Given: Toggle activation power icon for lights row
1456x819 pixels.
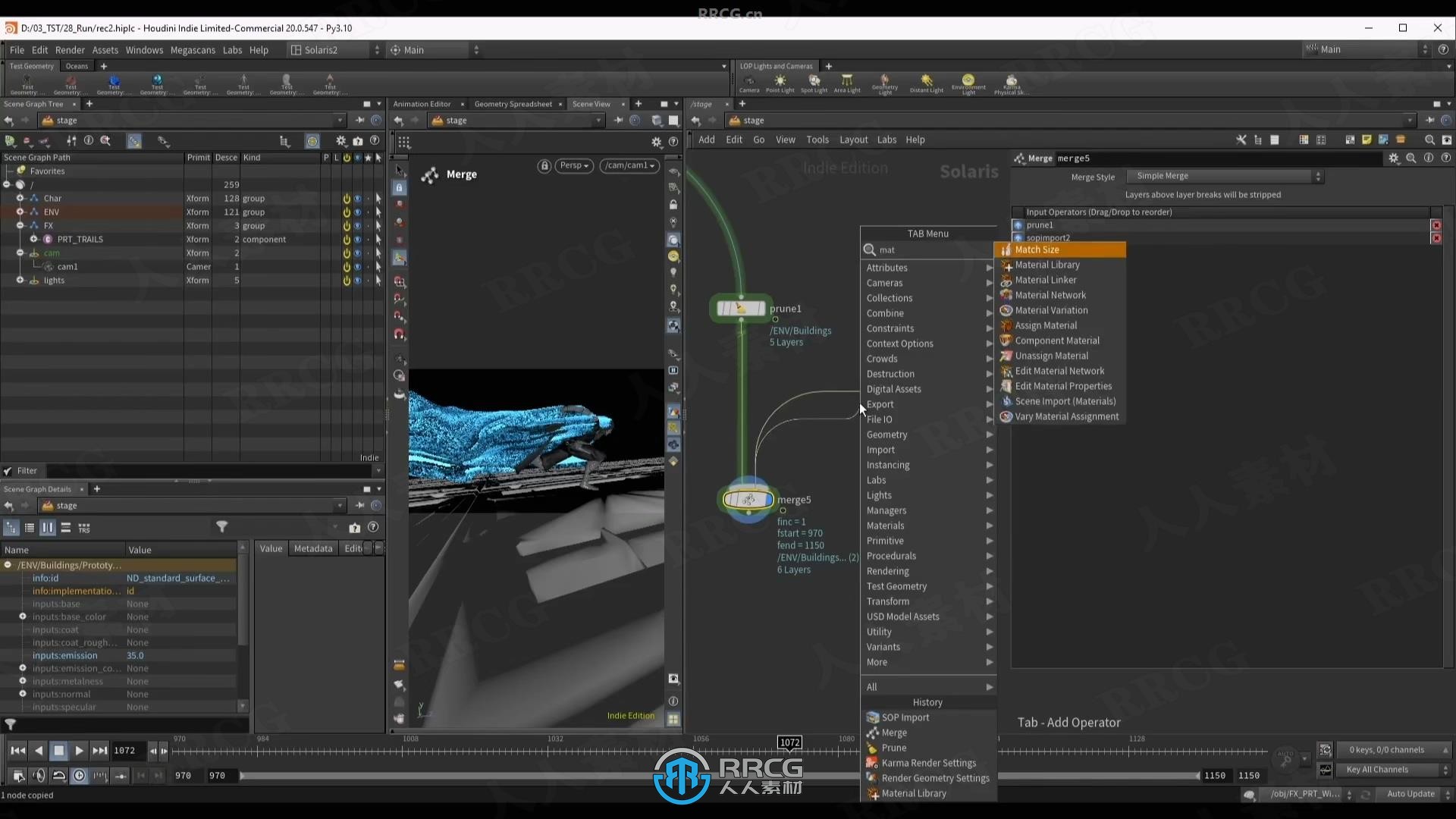Looking at the screenshot, I should (x=347, y=281).
